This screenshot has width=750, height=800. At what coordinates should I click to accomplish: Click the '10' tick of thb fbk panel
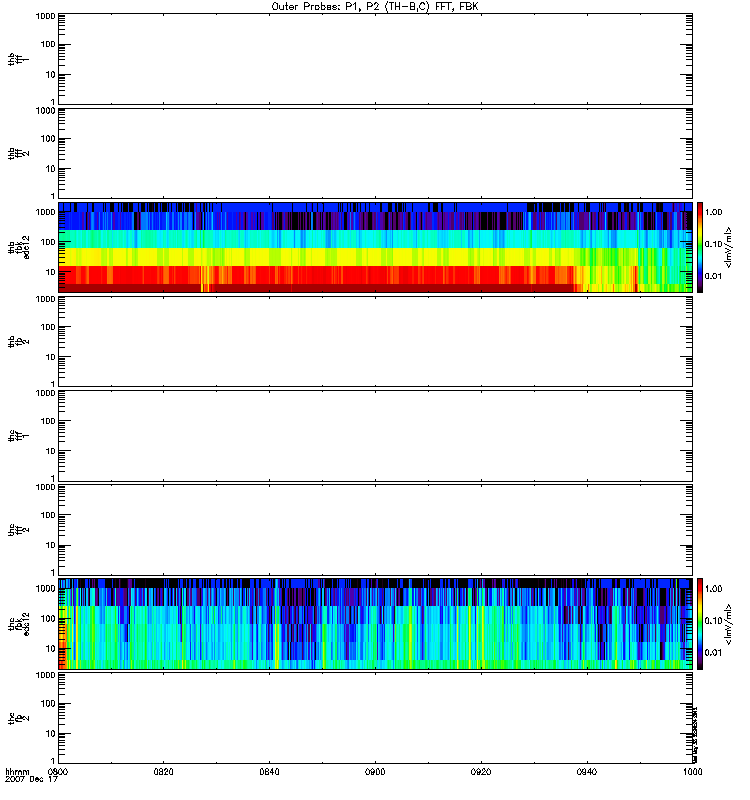51,272
